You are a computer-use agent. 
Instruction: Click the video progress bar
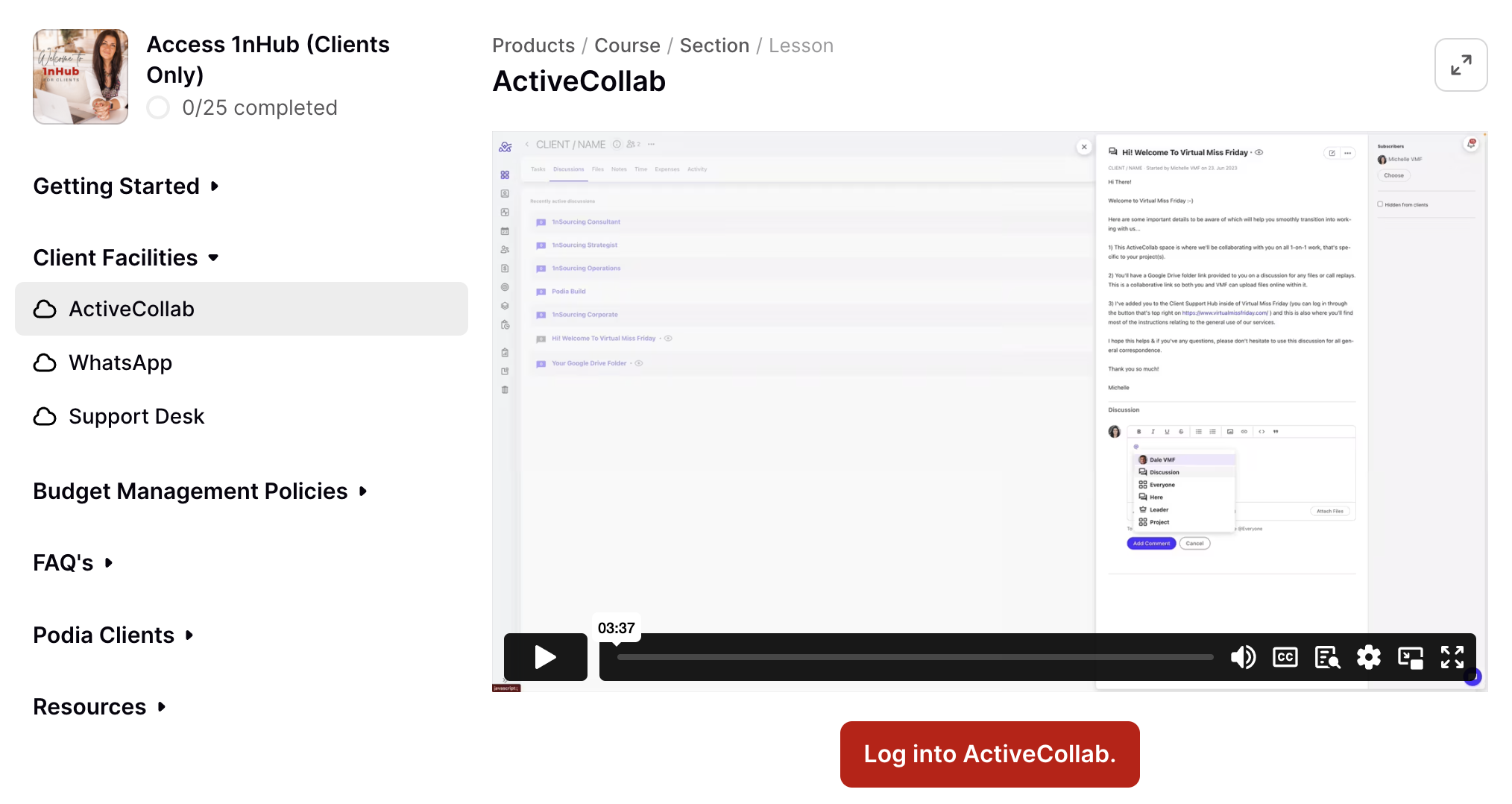coord(915,657)
